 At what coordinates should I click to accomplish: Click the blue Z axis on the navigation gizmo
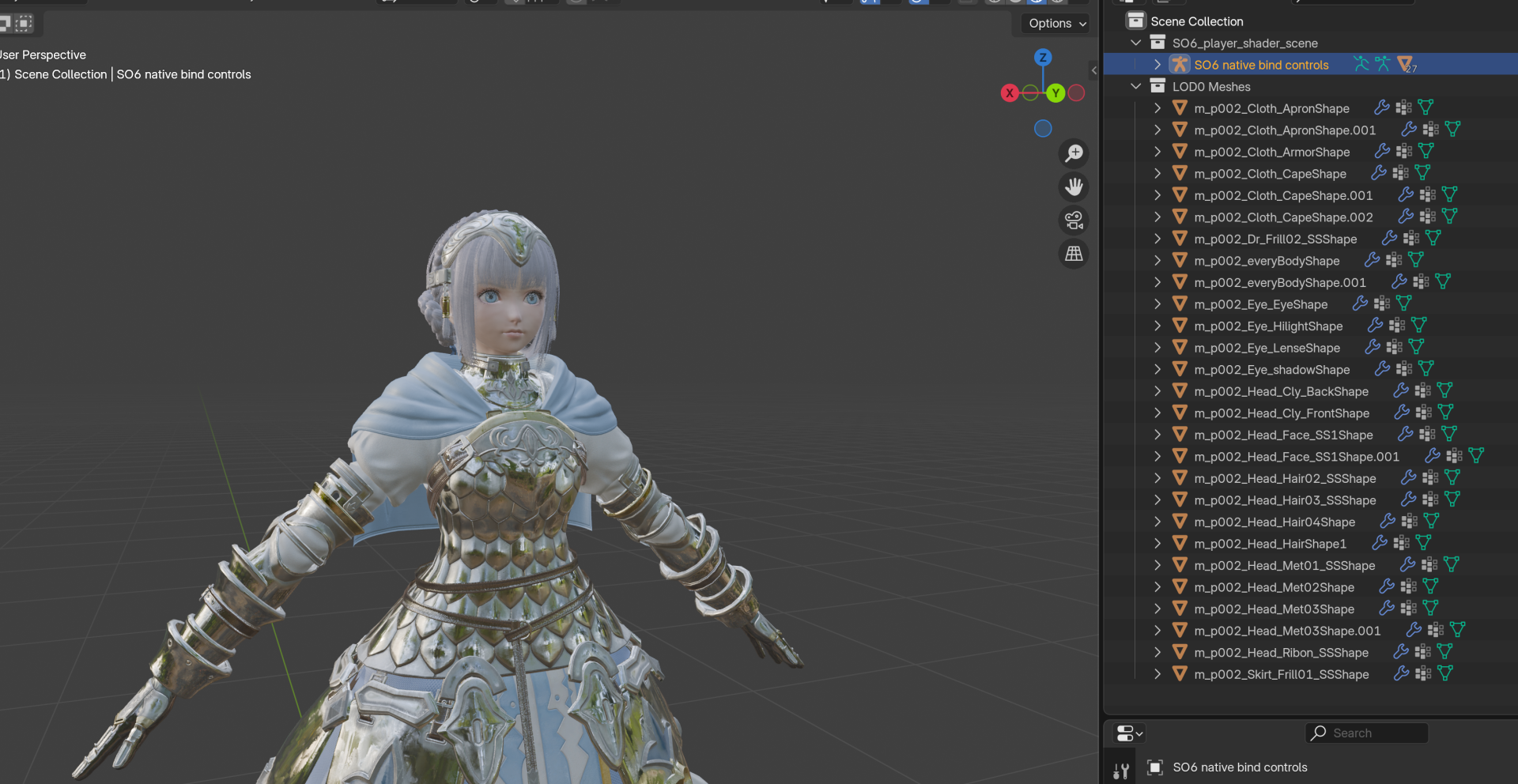tap(1043, 57)
